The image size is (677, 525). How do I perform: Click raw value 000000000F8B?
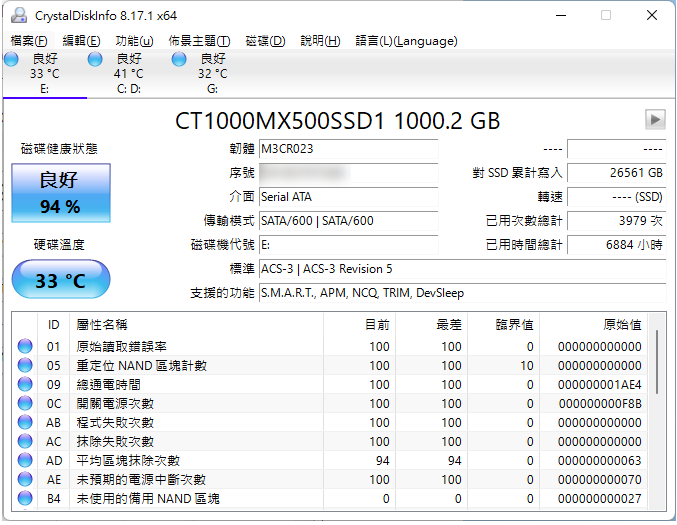(x=600, y=403)
